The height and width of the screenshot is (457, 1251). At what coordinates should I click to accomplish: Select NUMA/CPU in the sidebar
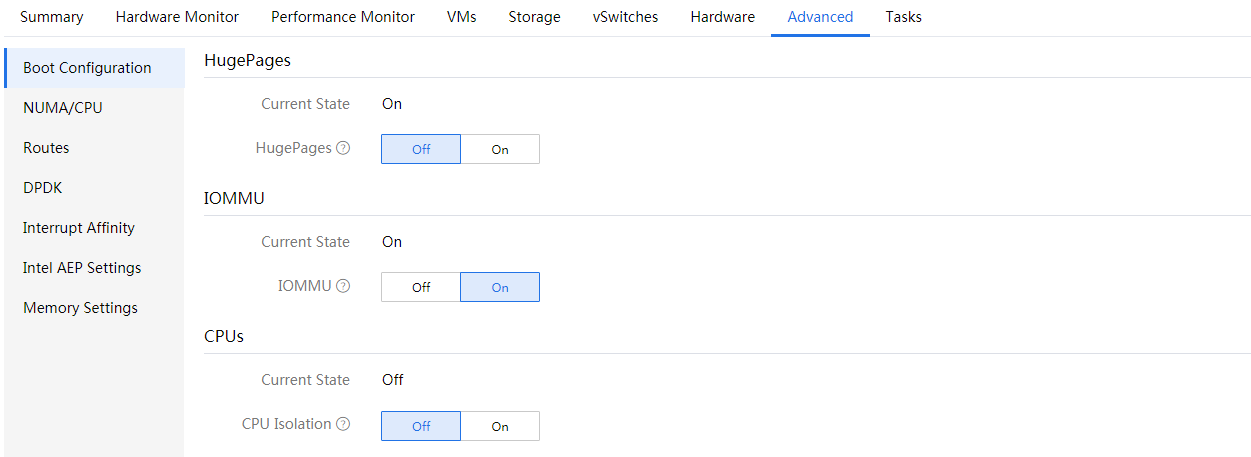click(63, 108)
